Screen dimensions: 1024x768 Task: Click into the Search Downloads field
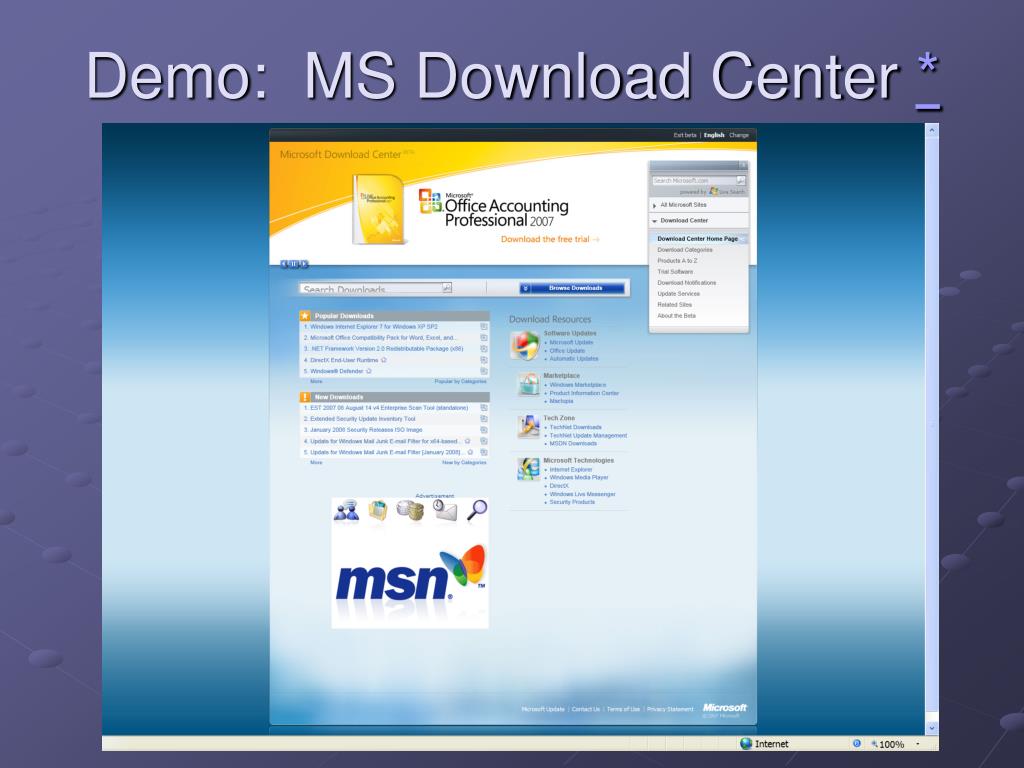point(371,288)
